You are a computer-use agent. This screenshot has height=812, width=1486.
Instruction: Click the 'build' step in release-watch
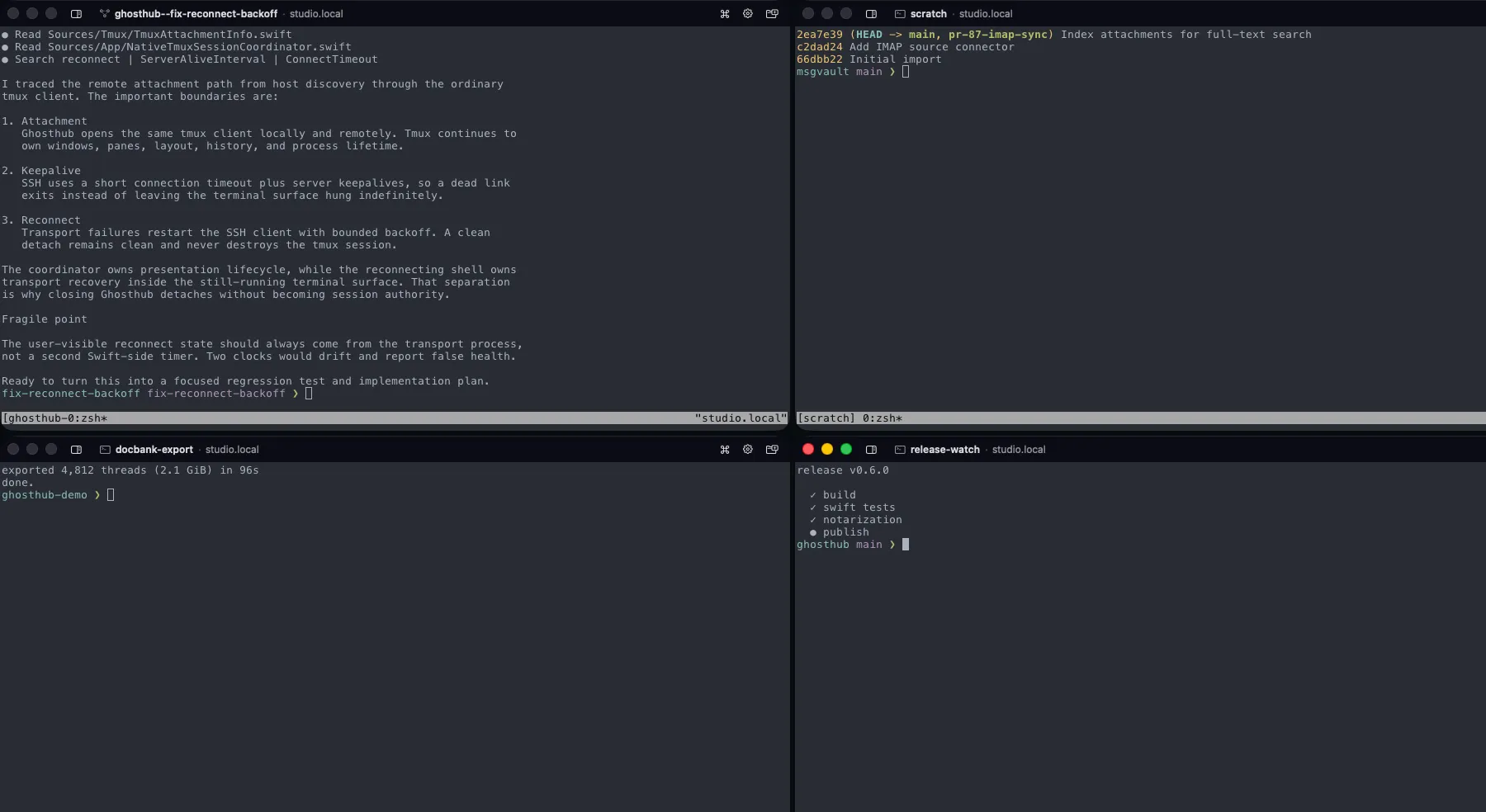click(x=833, y=495)
